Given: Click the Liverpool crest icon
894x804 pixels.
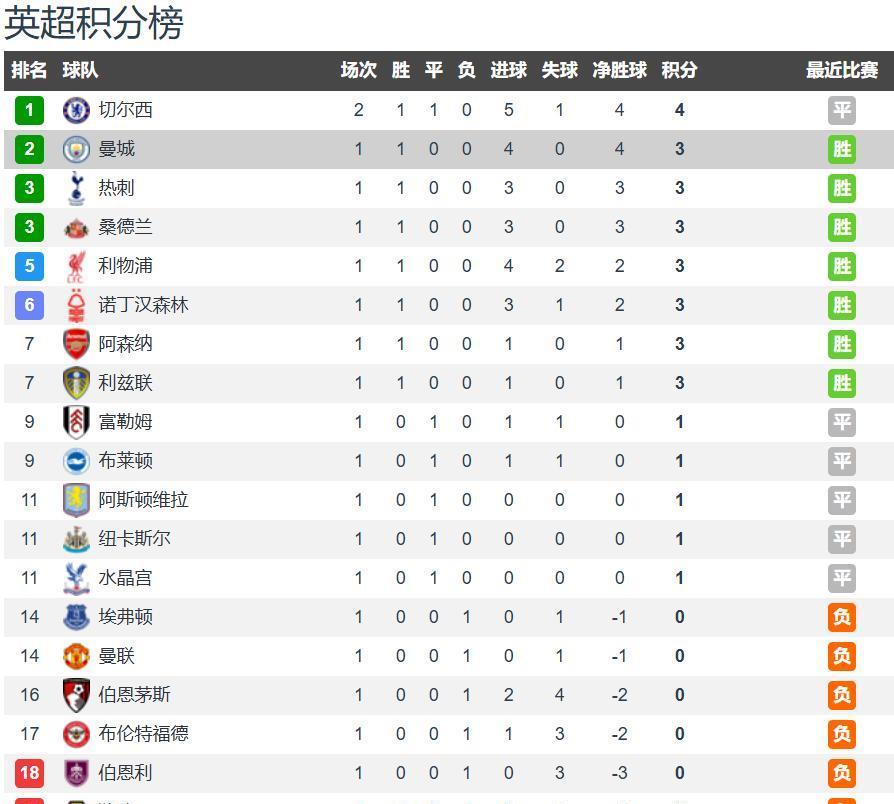Looking at the screenshot, I should (x=77, y=266).
